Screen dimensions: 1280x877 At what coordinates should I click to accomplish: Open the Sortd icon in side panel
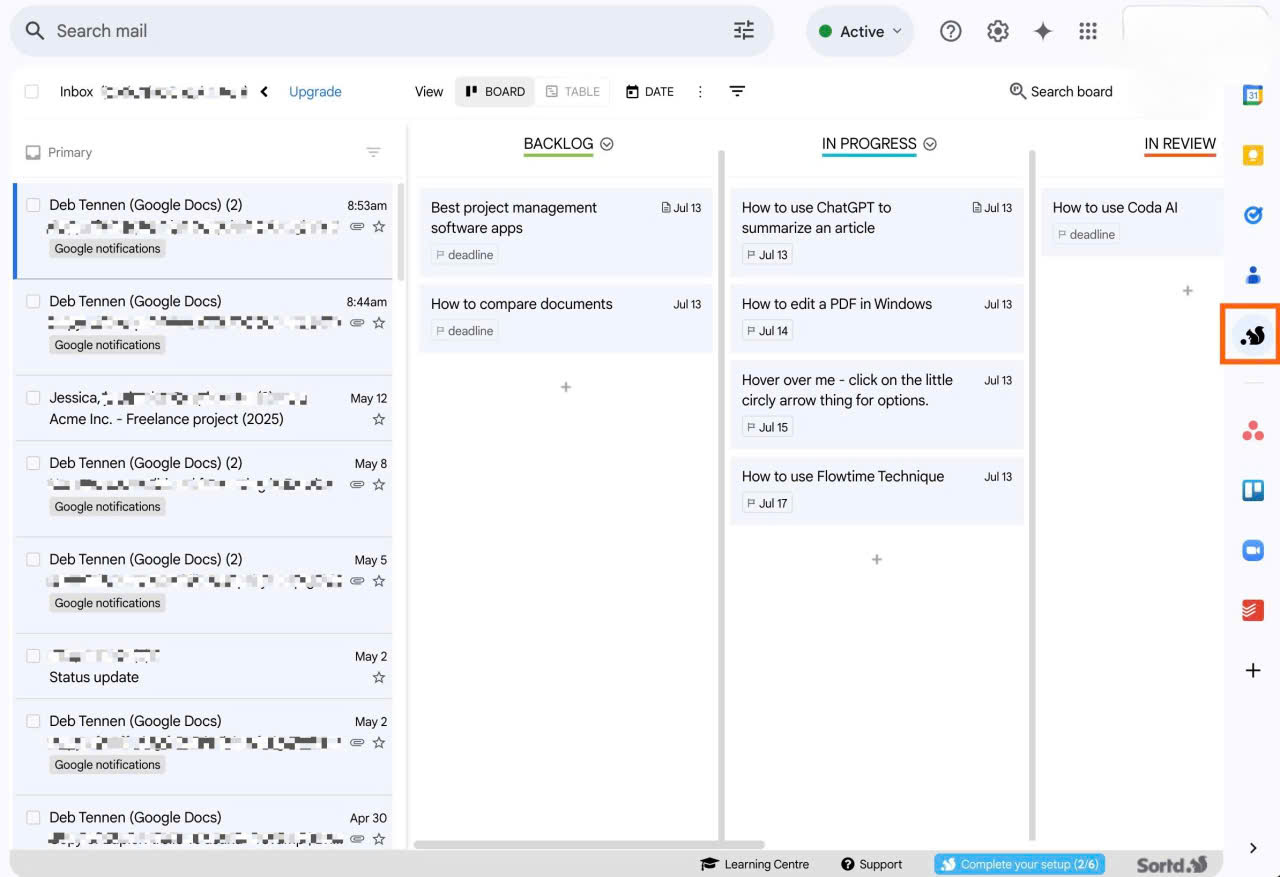coord(1252,336)
